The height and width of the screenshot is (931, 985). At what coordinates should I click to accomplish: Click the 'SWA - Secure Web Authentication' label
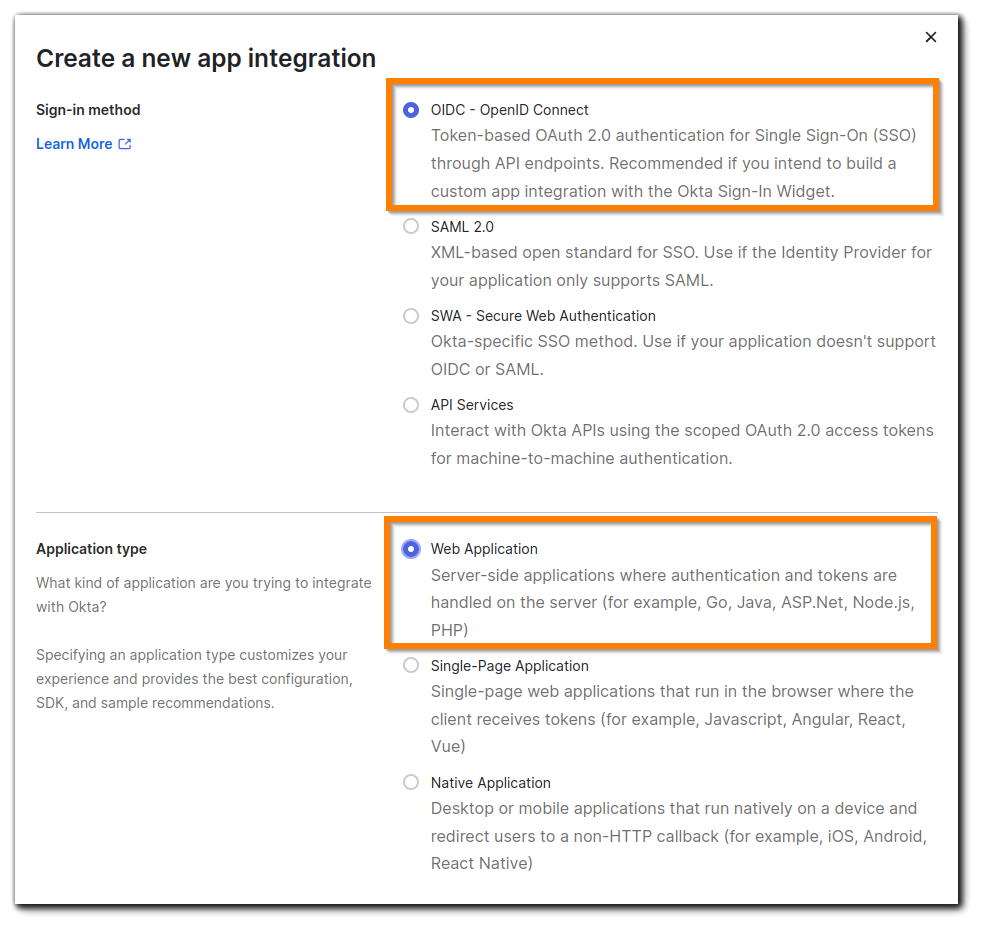(543, 316)
